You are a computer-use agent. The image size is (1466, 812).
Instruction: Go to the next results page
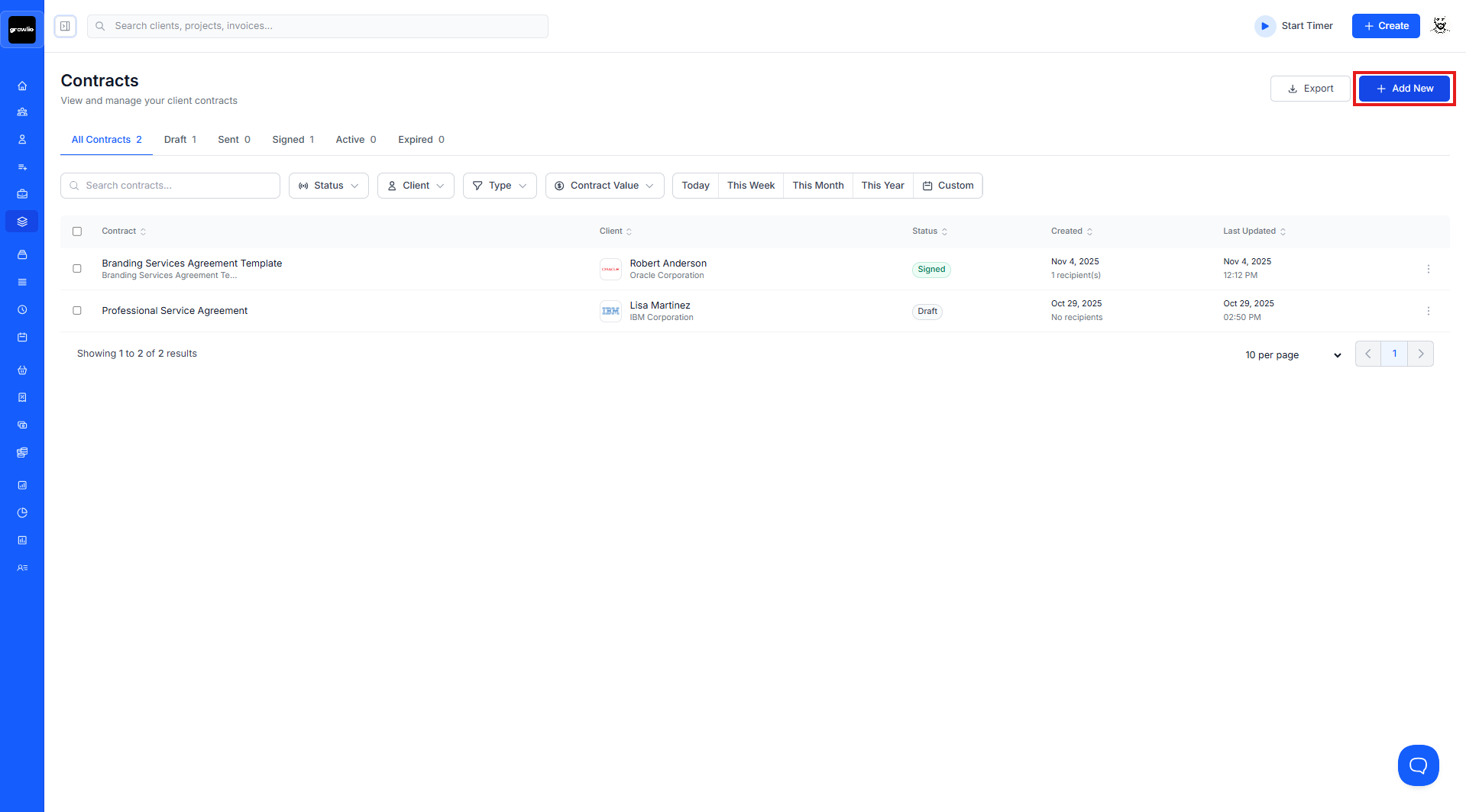[1421, 354]
